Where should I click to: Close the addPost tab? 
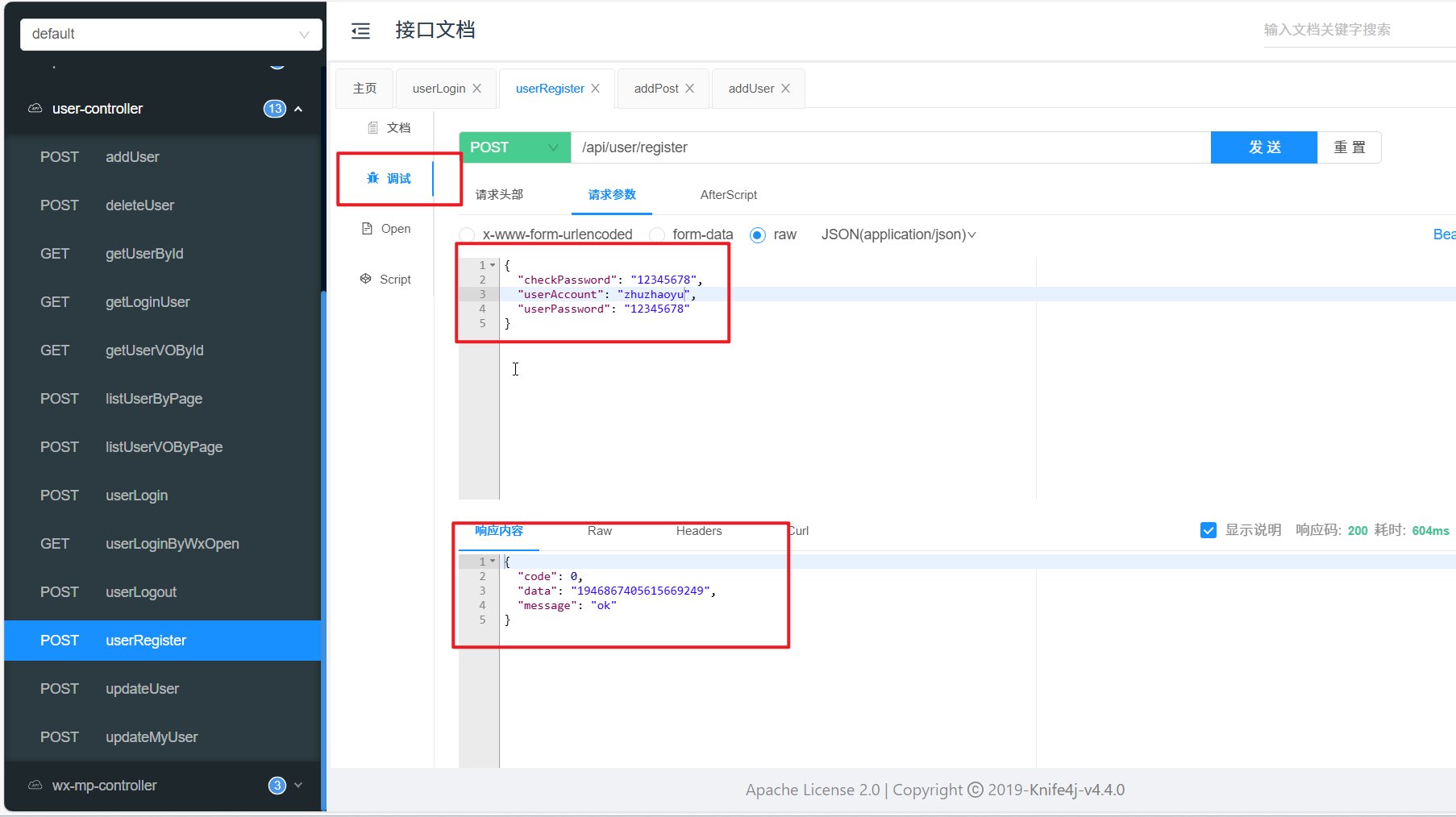(690, 89)
